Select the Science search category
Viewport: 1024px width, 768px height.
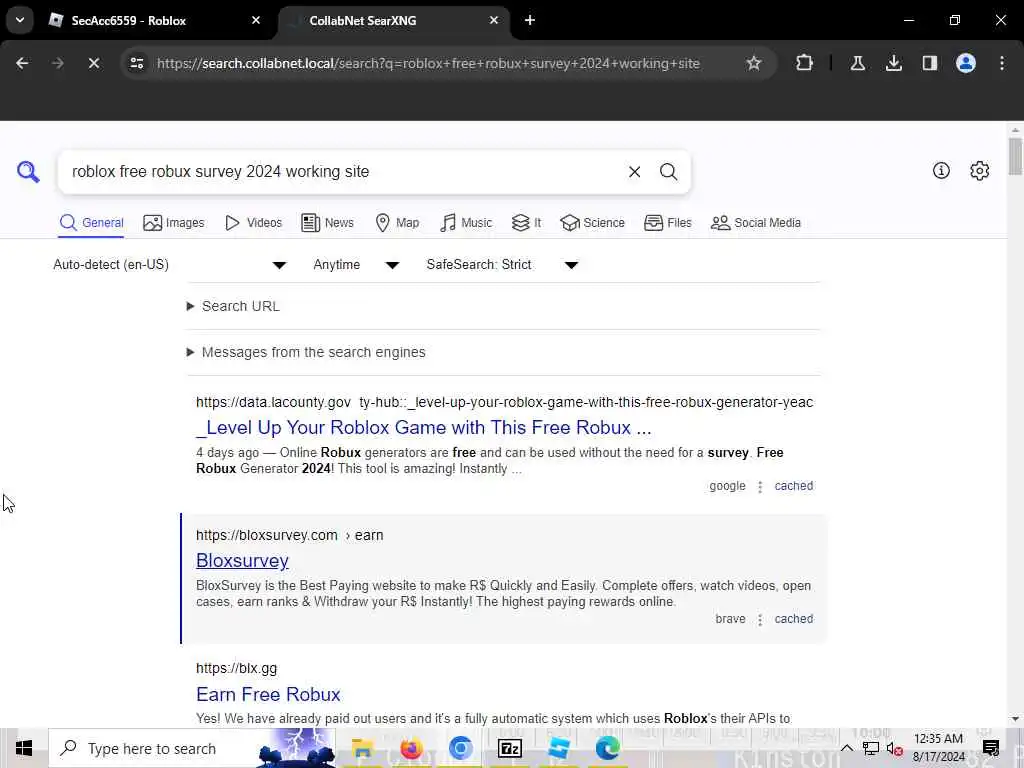pos(592,223)
